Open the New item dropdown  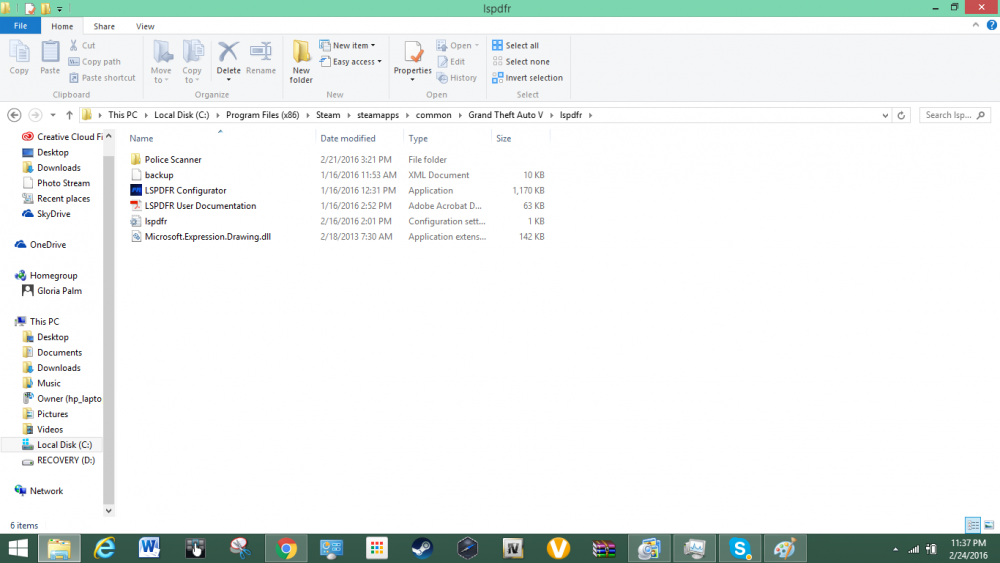[348, 45]
